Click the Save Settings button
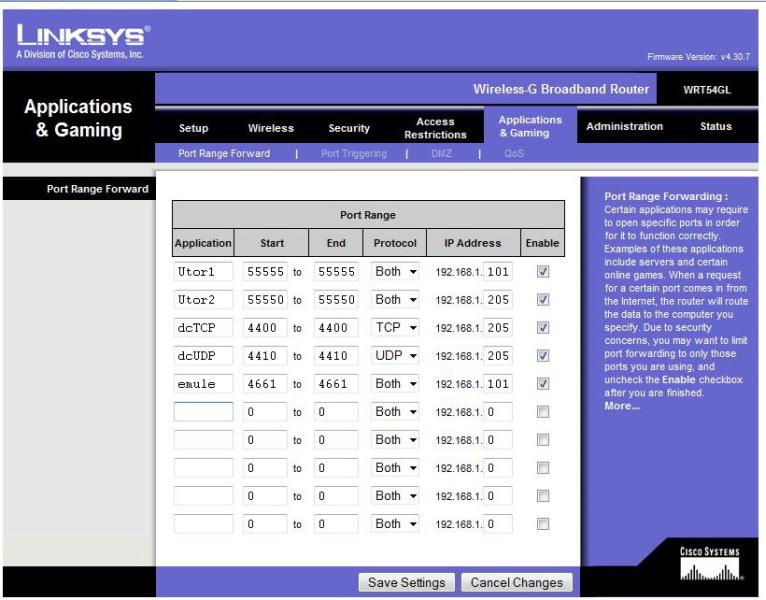This screenshot has height=600, width=766. pyautogui.click(x=408, y=583)
